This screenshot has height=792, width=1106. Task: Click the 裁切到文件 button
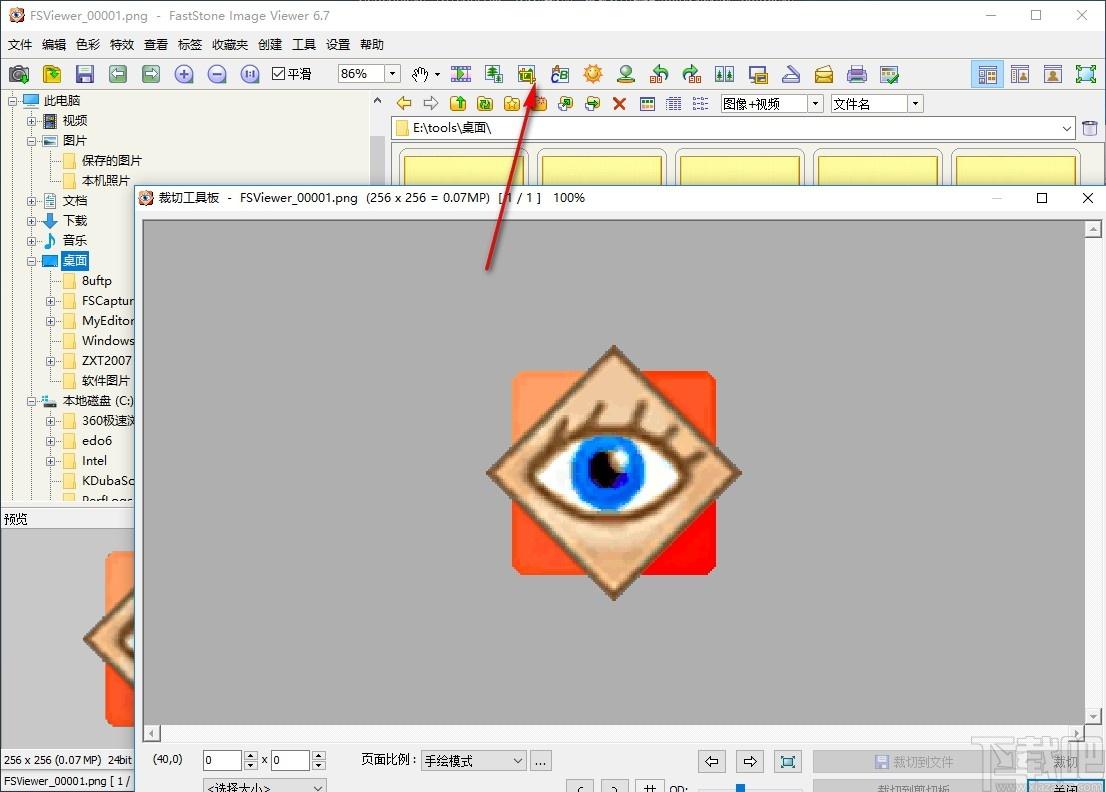pyautogui.click(x=914, y=762)
